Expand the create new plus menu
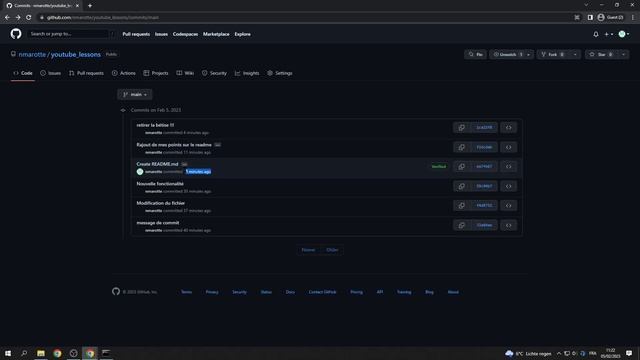Screen dimensions: 640x360 [x=609, y=34]
